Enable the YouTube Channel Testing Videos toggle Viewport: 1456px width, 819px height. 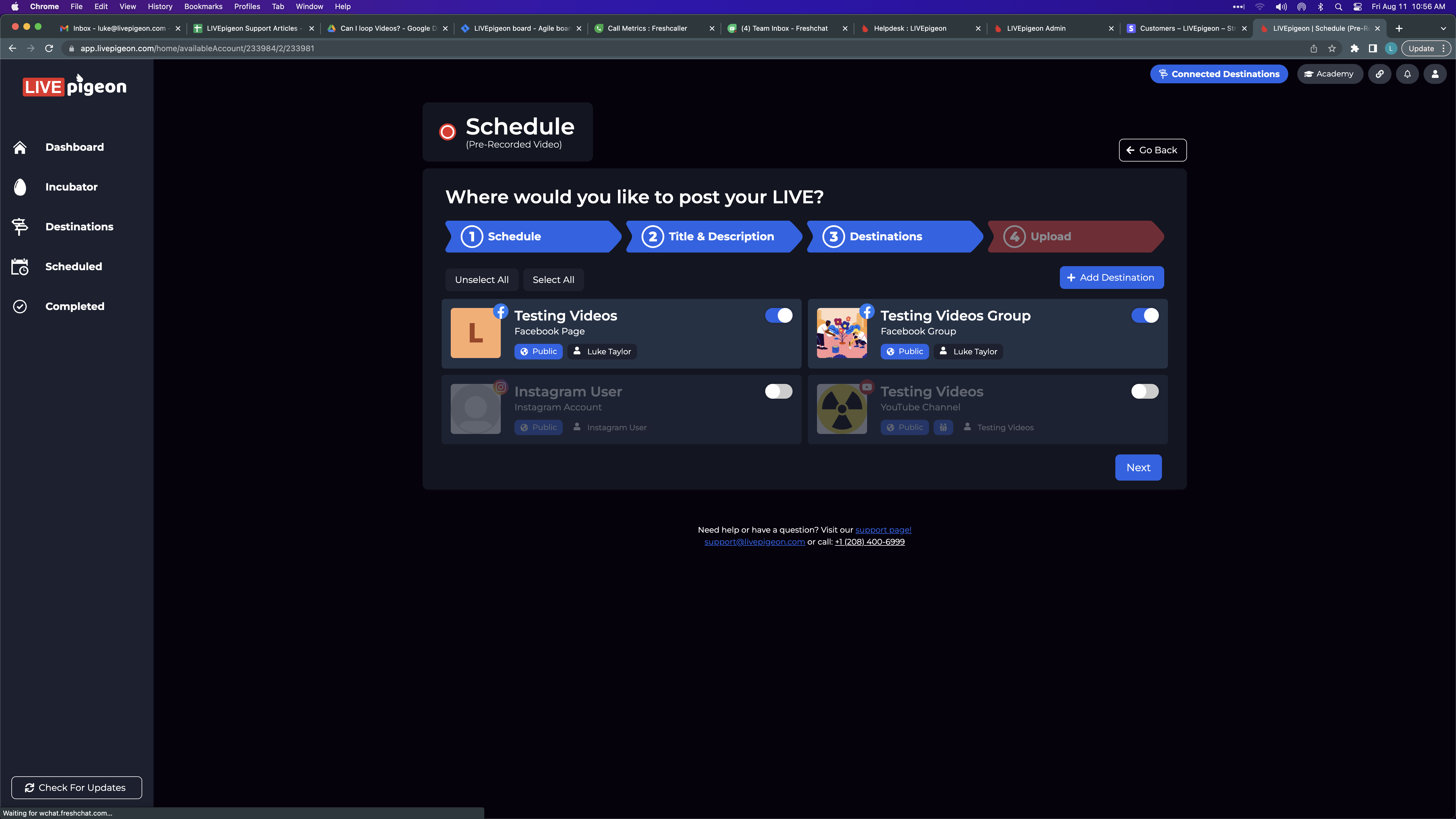1145,391
